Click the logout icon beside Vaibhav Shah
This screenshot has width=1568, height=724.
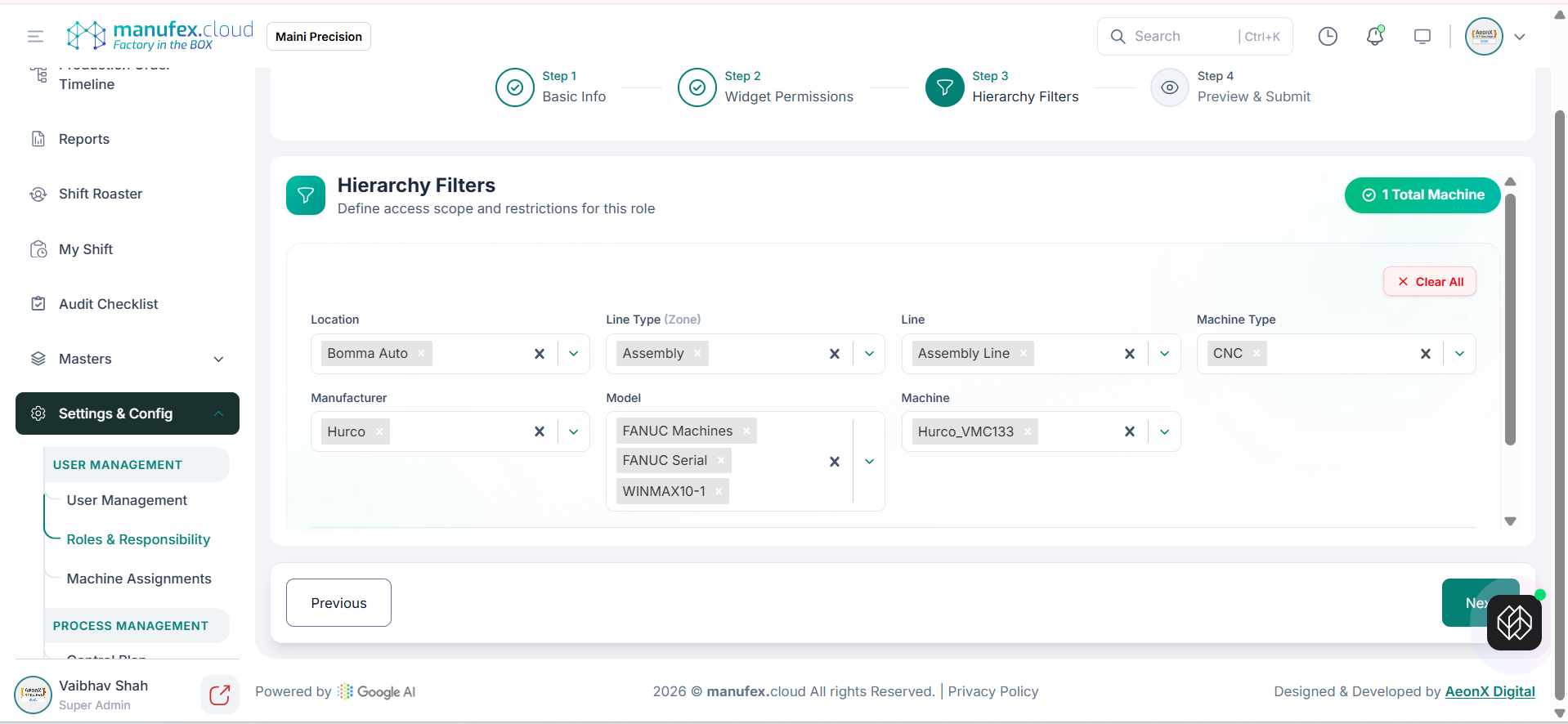pos(219,695)
